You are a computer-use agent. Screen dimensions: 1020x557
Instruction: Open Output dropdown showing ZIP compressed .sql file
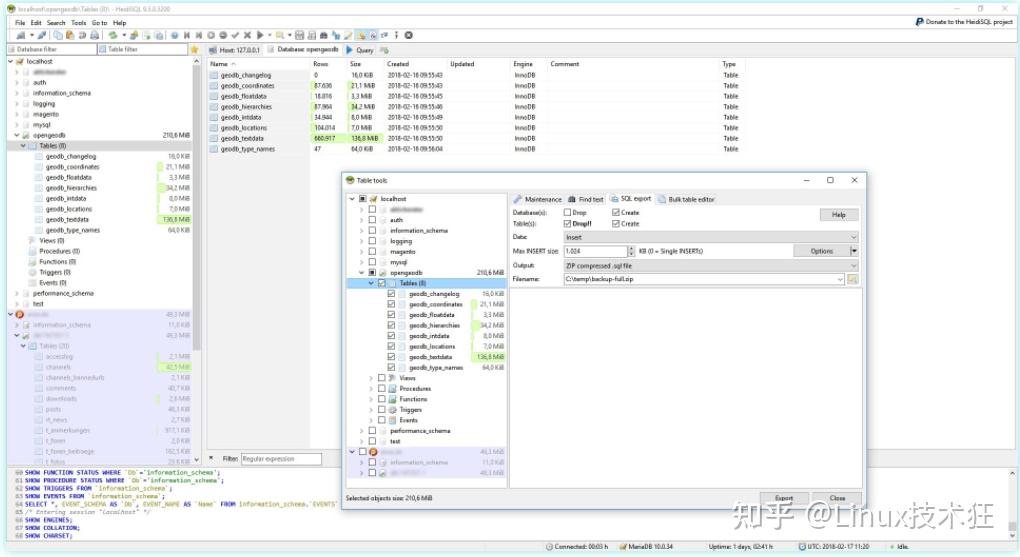pyautogui.click(x=711, y=266)
